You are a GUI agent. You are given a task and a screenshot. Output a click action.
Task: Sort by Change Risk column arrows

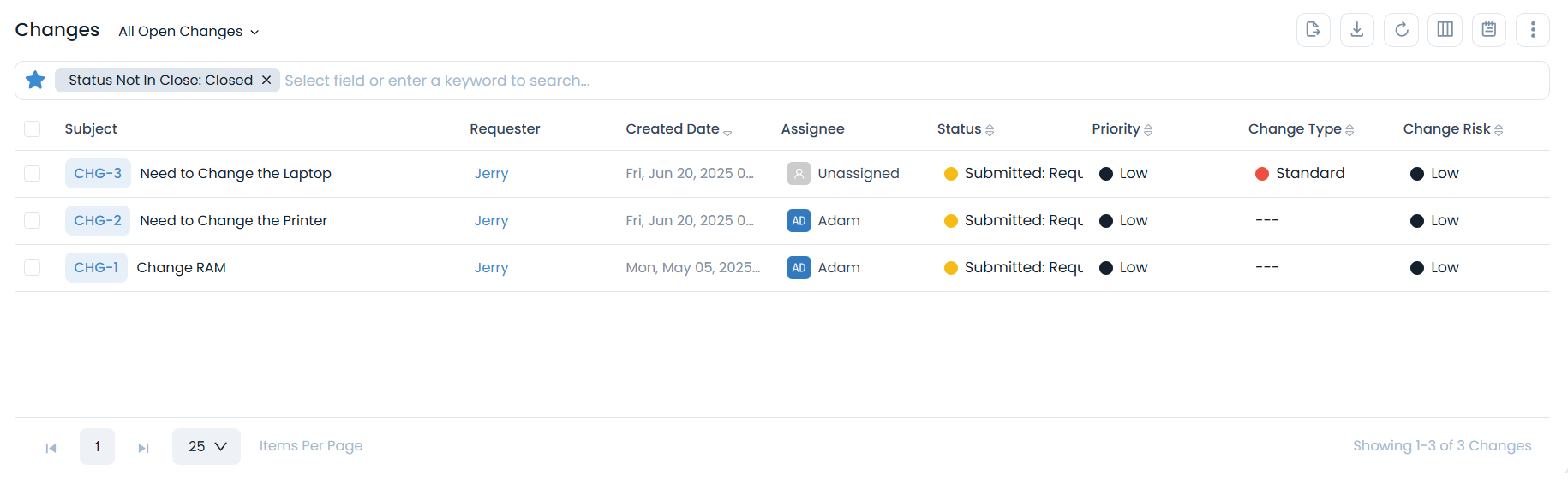click(x=1499, y=130)
